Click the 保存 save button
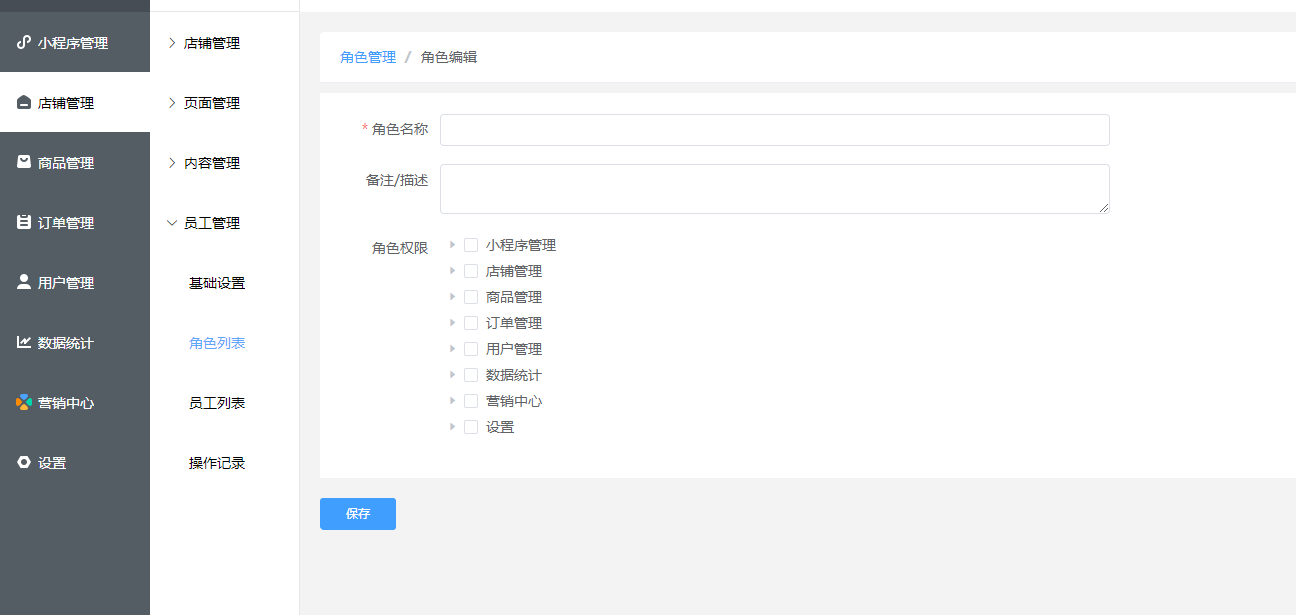The height and width of the screenshot is (615, 1296). 358,514
